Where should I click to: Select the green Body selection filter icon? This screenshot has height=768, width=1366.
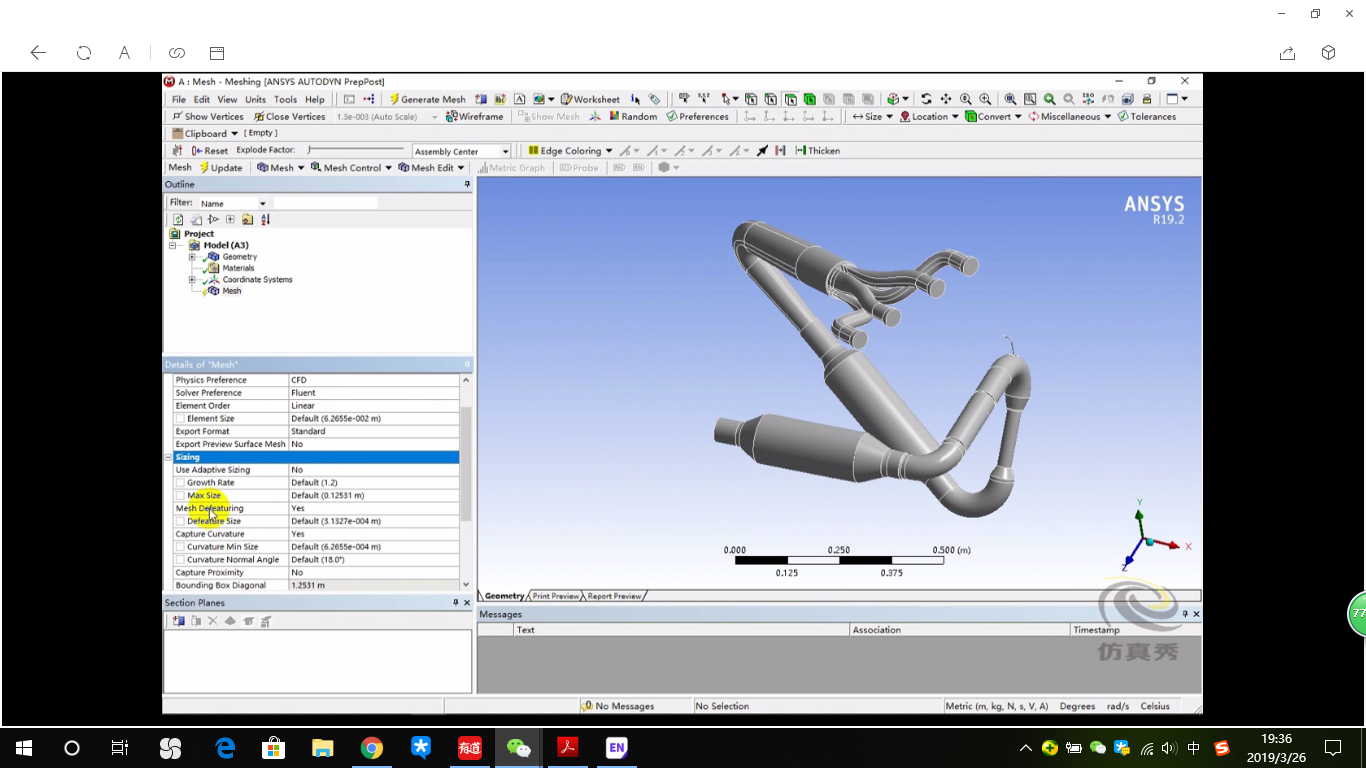coord(809,99)
